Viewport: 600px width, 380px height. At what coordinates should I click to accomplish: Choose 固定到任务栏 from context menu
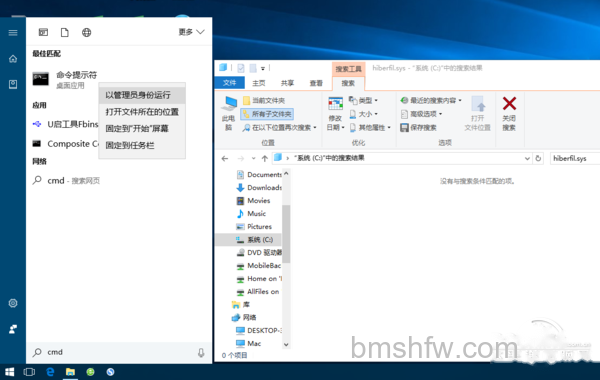pyautogui.click(x=142, y=145)
